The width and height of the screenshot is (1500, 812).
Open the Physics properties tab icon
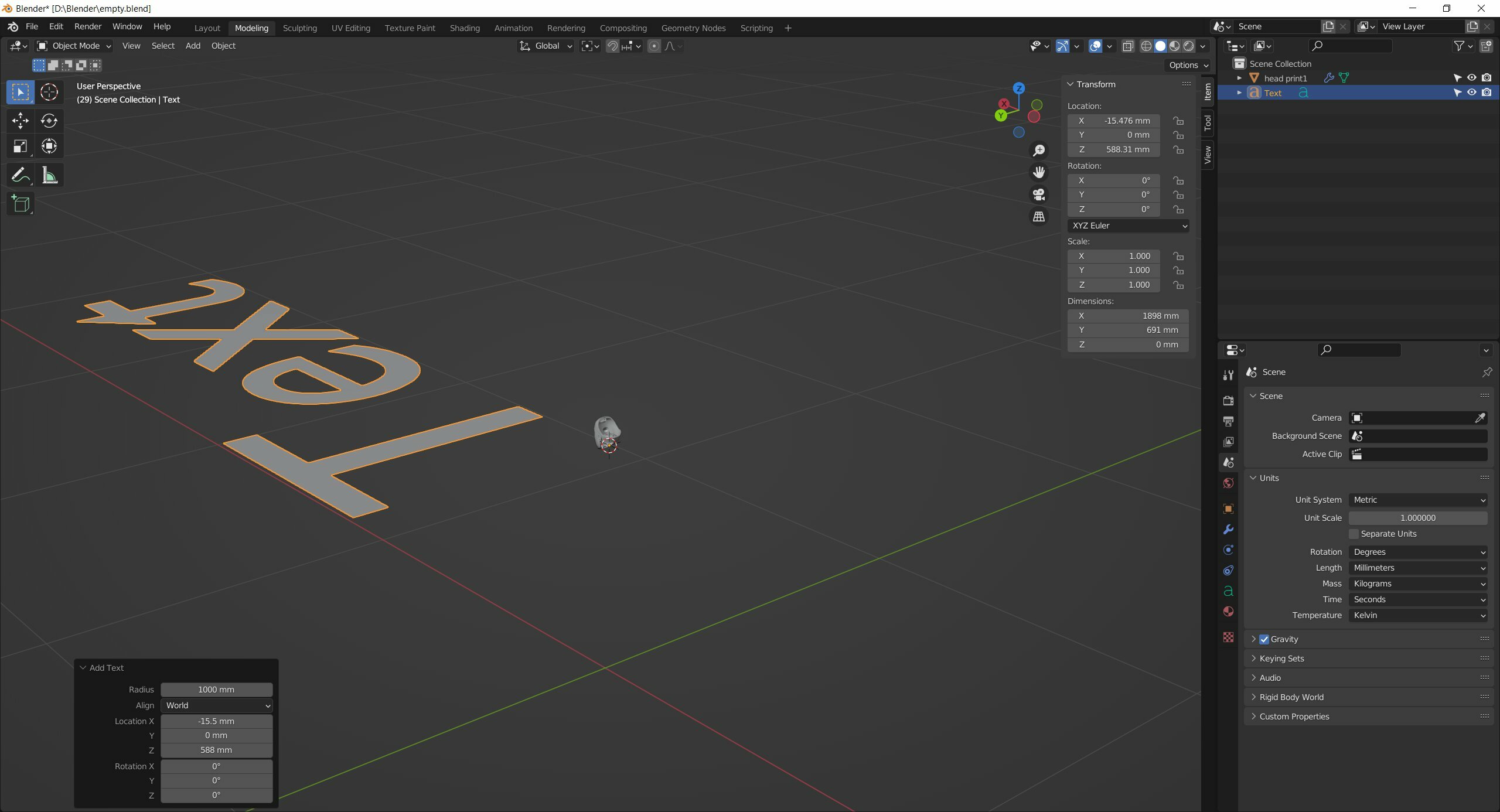(x=1228, y=550)
